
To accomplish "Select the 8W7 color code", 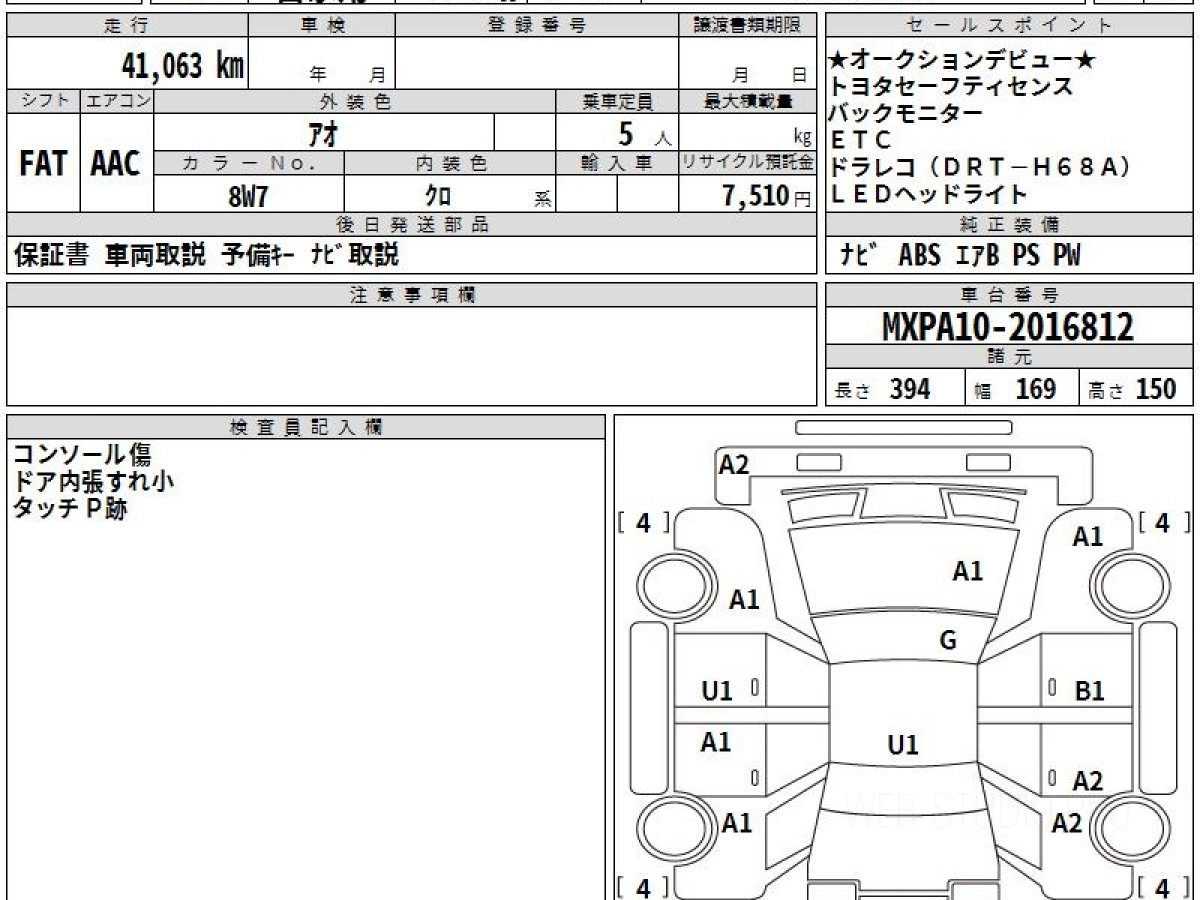I will tap(248, 196).
